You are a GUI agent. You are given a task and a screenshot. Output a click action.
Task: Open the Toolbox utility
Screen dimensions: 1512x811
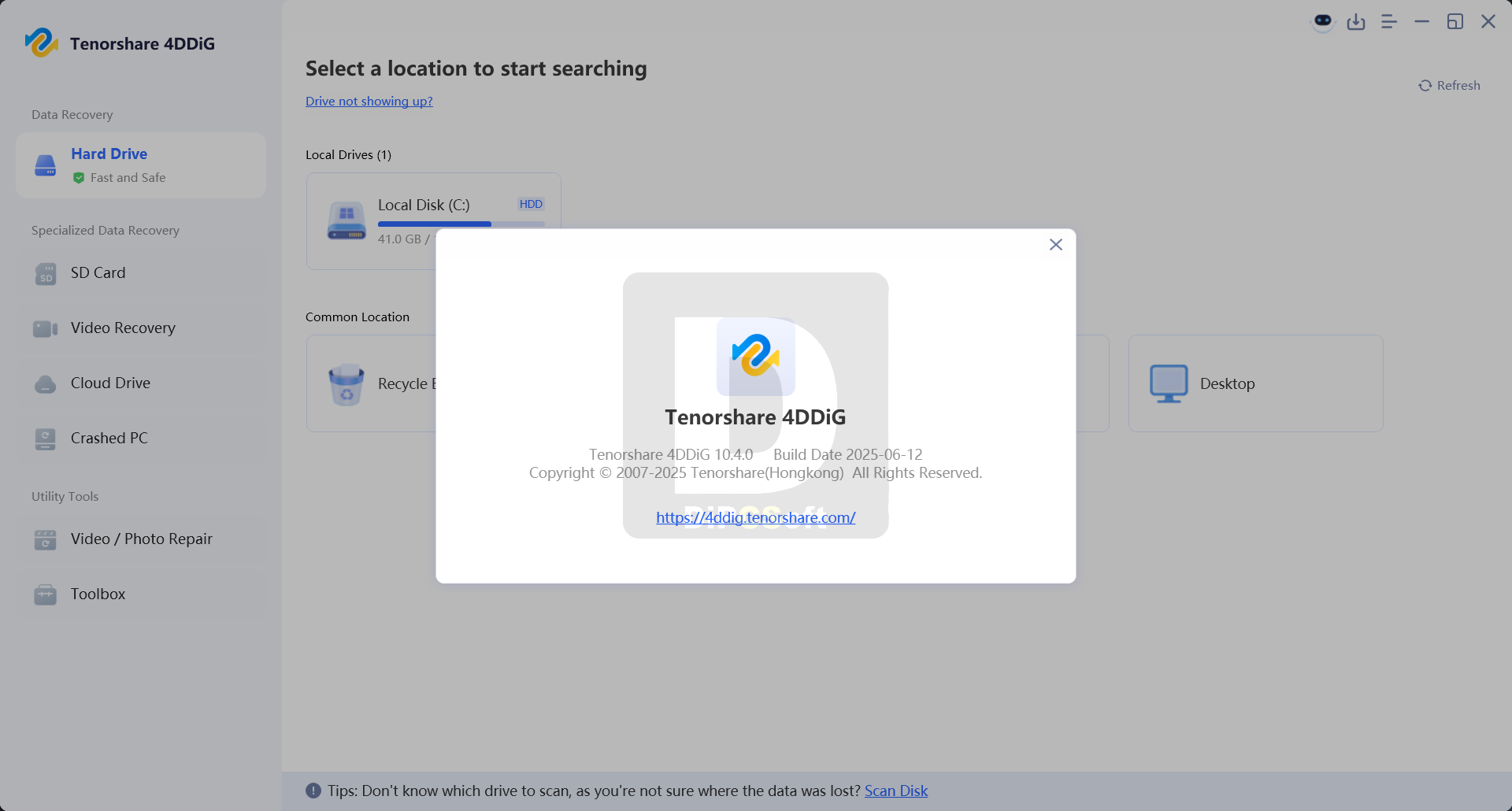pos(141,594)
